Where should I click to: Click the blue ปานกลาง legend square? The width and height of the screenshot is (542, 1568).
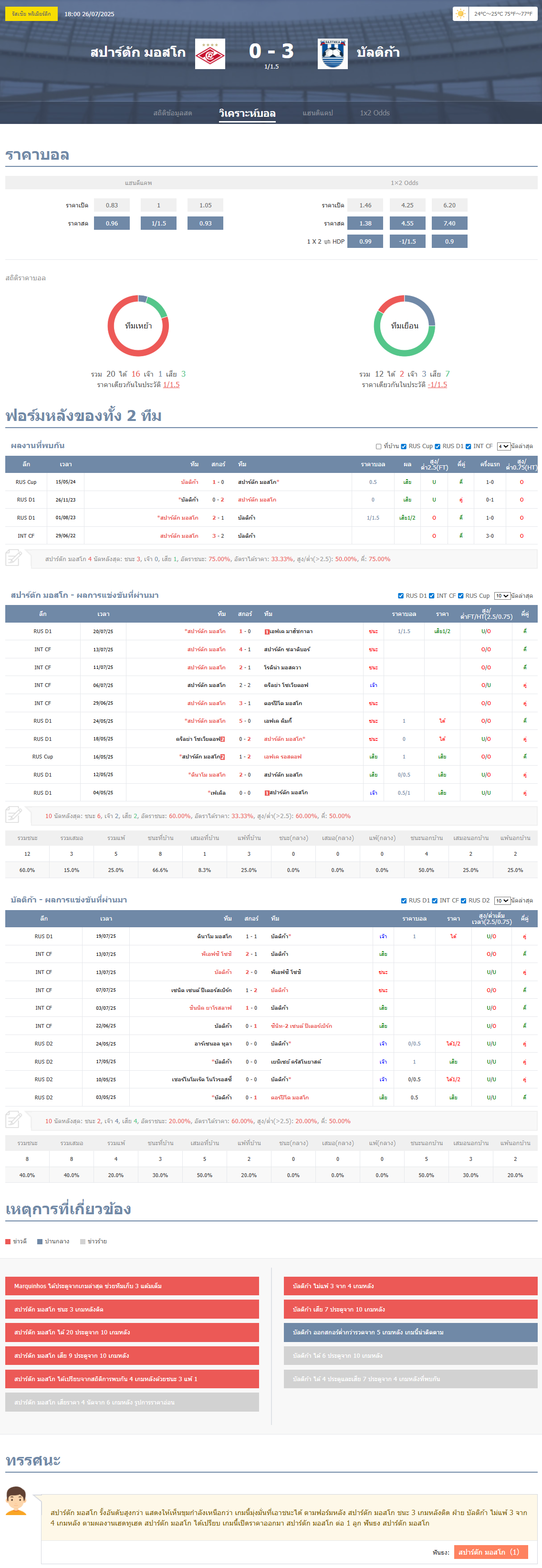coord(40,1241)
